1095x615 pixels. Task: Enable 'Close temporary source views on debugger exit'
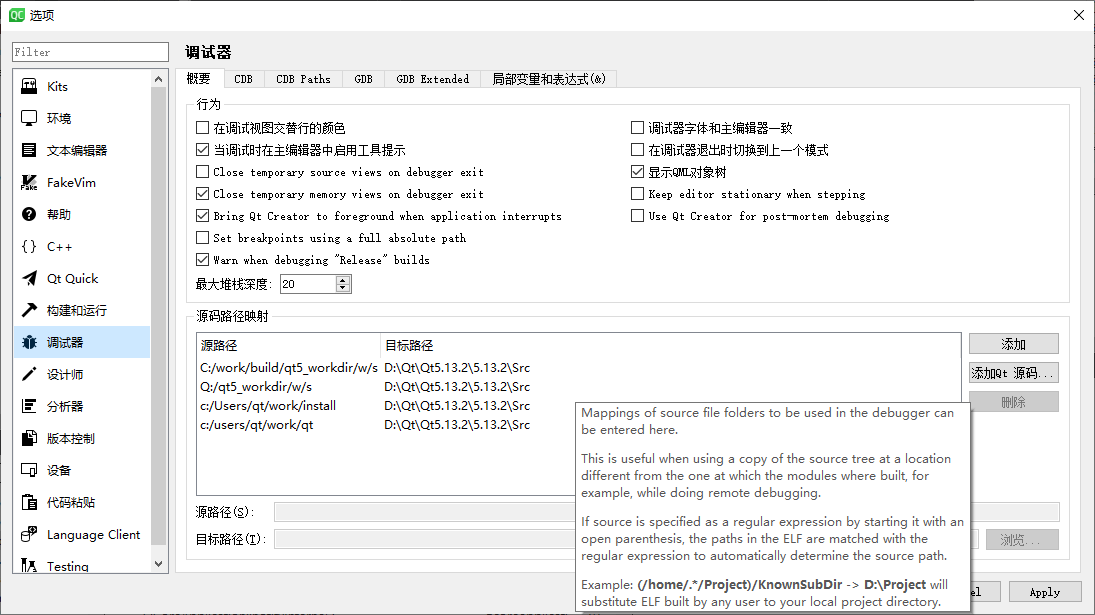(201, 172)
